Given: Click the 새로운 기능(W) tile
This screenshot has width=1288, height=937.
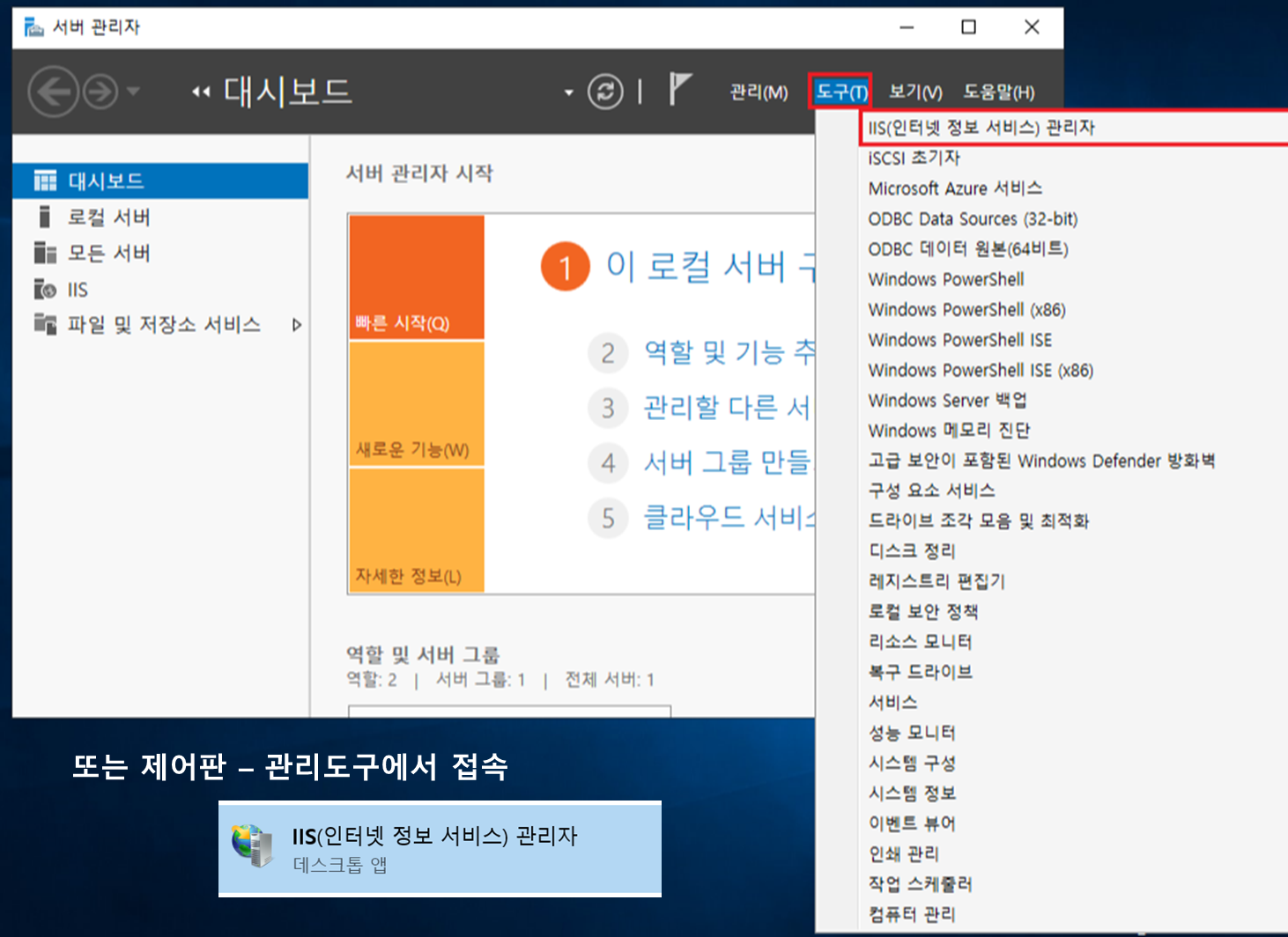Looking at the screenshot, I should coord(417,404).
